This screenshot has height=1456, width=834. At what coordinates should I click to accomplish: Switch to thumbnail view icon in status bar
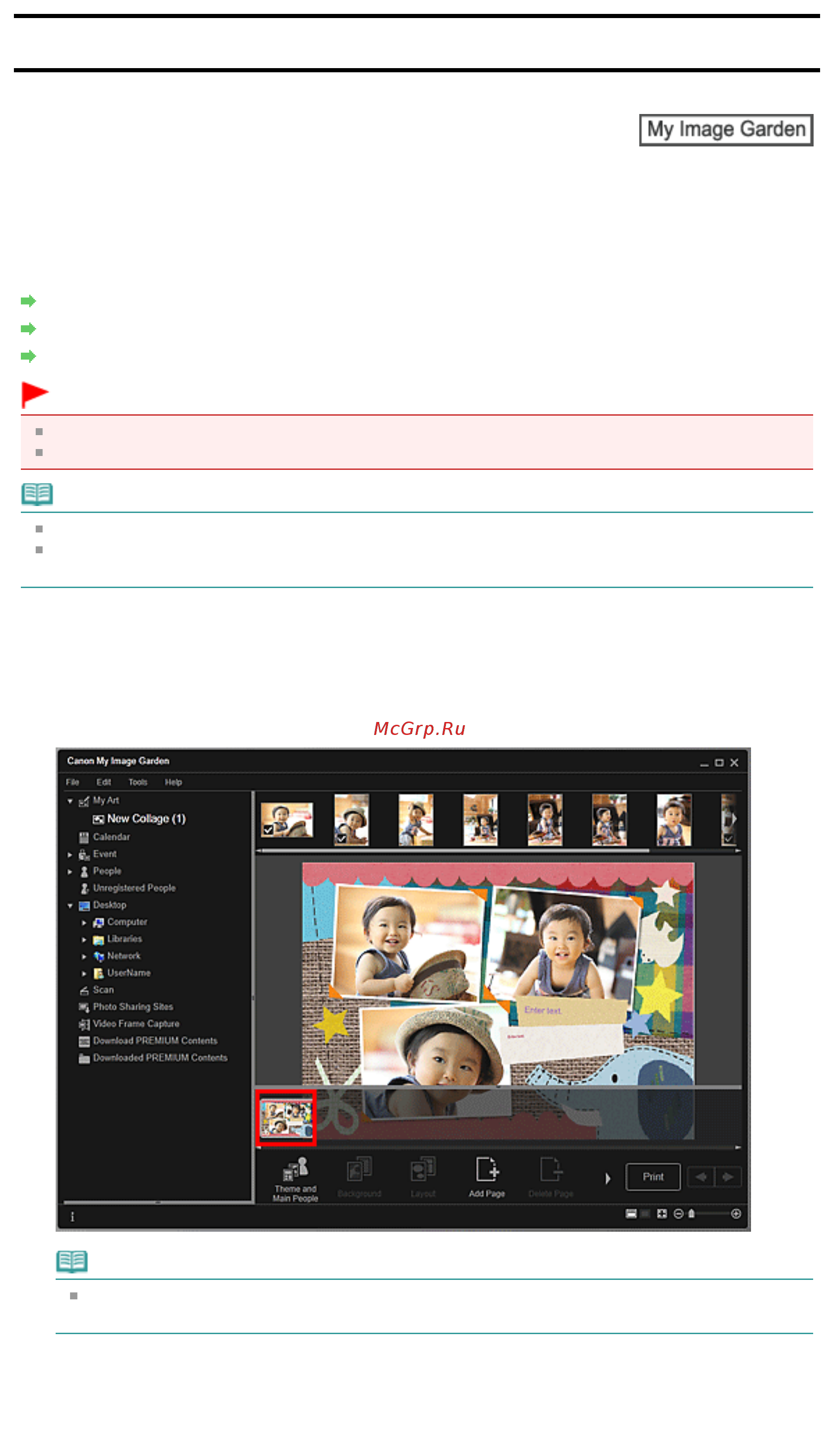pos(631,1214)
